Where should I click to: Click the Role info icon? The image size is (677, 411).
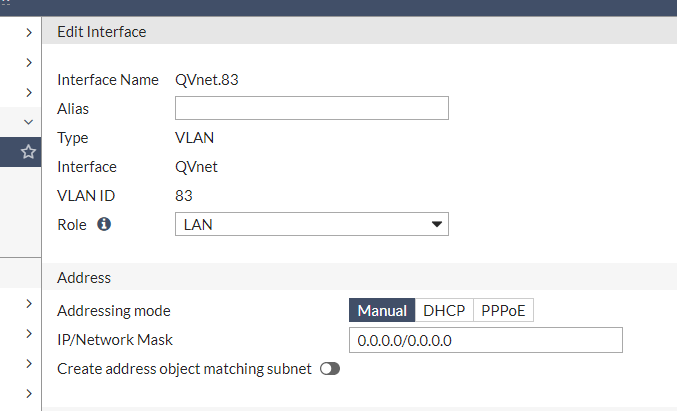[x=103, y=224]
